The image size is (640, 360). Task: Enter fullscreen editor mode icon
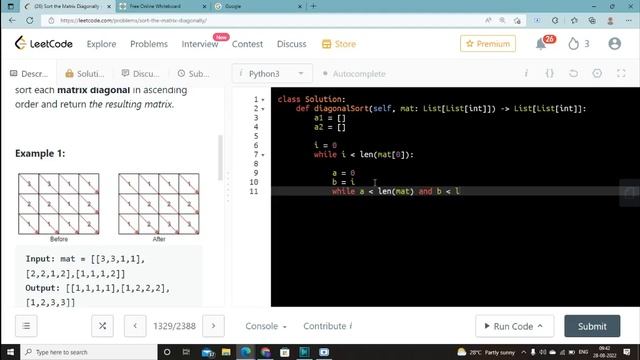[621, 73]
